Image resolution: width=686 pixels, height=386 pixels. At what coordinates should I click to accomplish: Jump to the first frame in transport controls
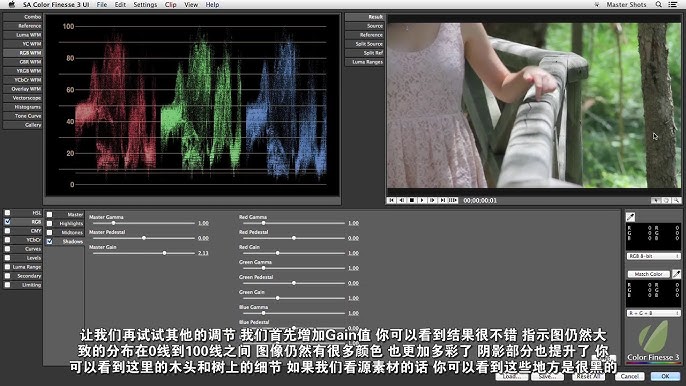pos(391,200)
